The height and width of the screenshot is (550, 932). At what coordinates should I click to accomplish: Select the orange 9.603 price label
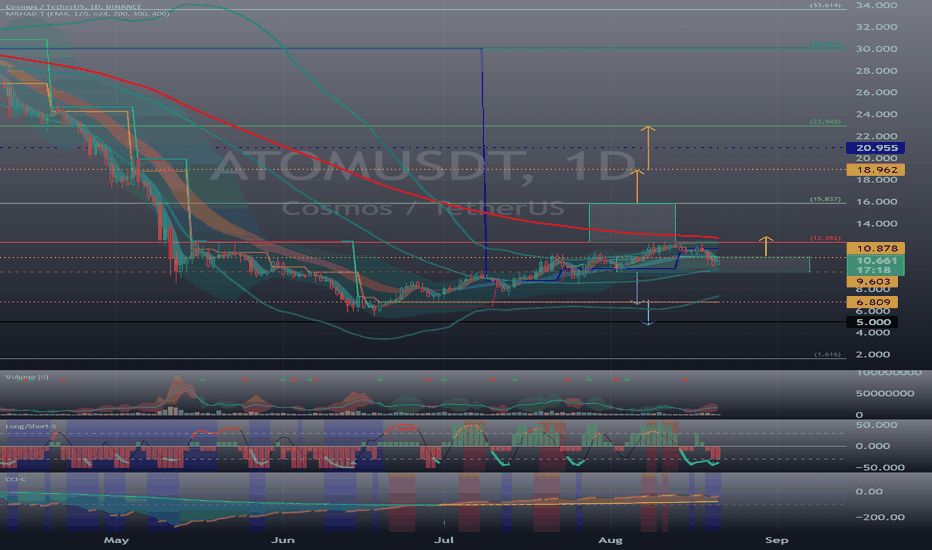pos(872,282)
